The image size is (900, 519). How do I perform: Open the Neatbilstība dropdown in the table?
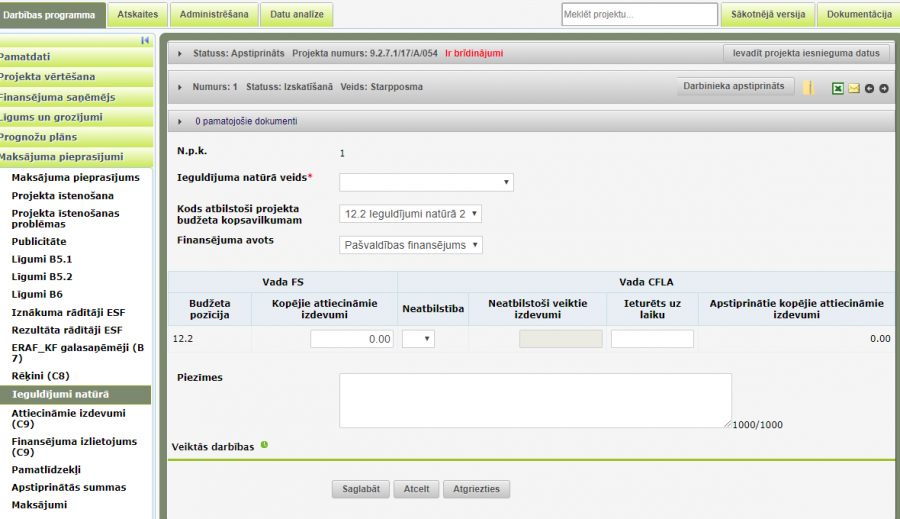[x=418, y=339]
